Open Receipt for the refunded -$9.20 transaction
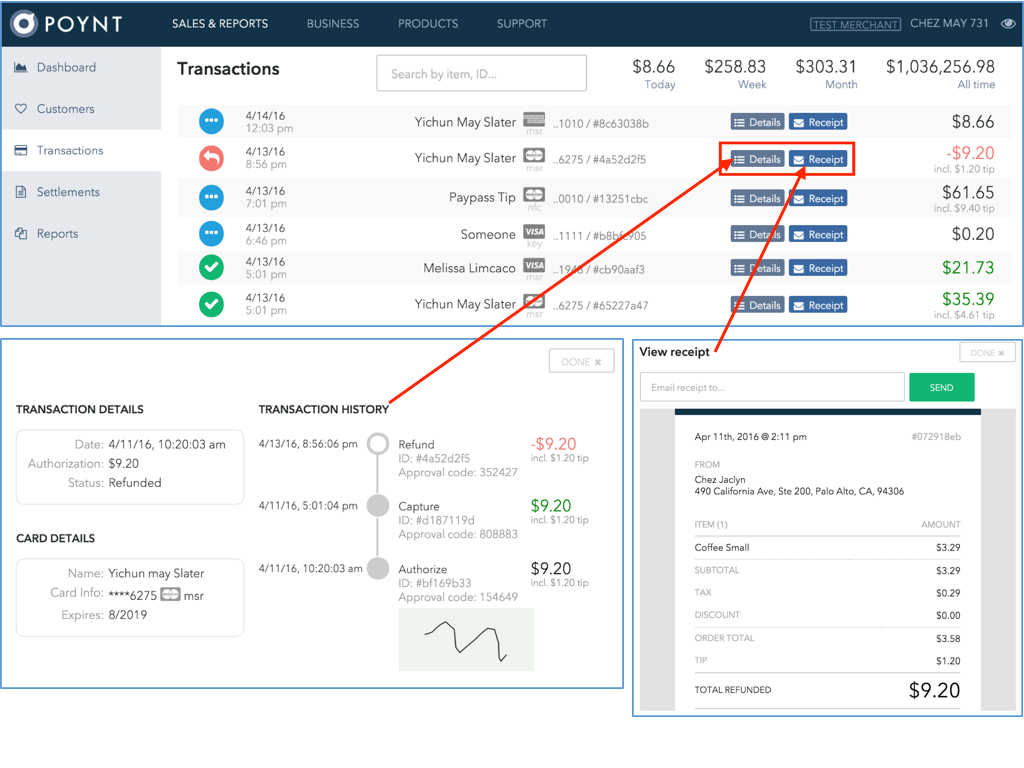This screenshot has height=768, width=1024. click(818, 159)
